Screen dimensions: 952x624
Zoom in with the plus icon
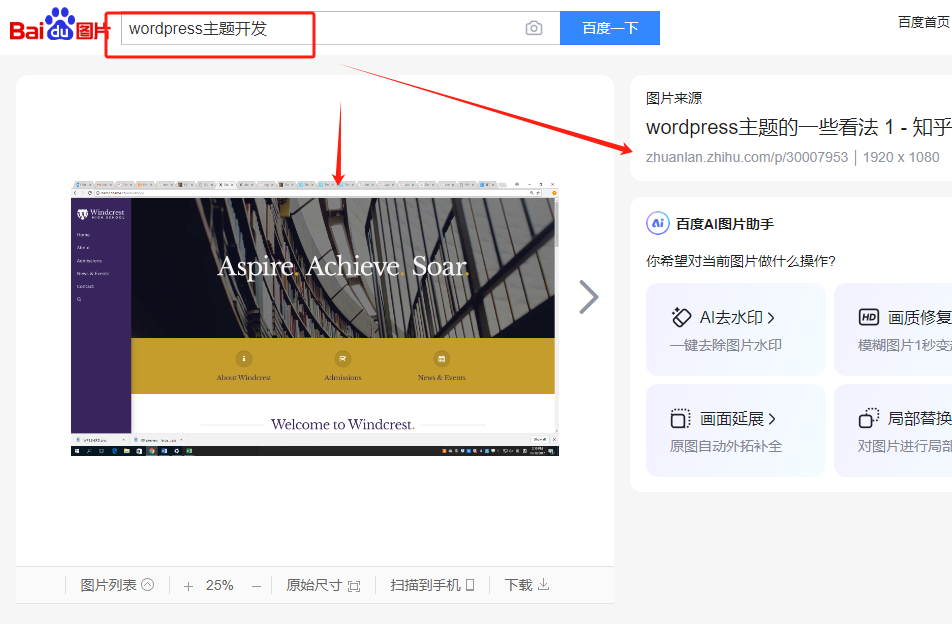tap(188, 586)
